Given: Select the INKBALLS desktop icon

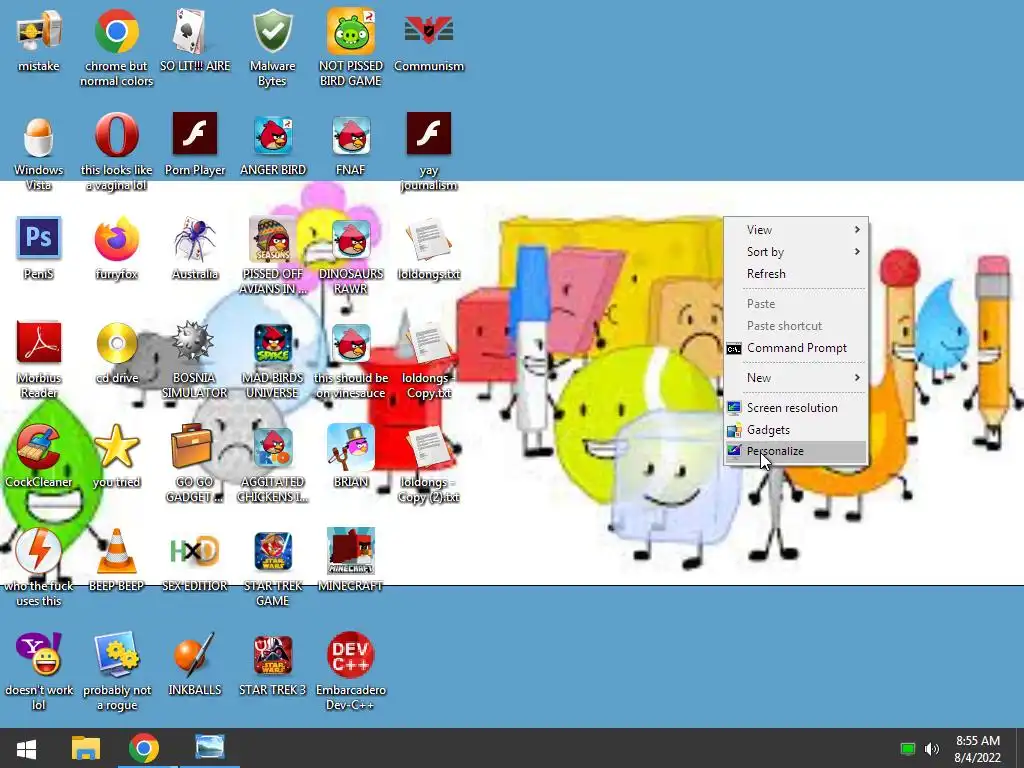Looking at the screenshot, I should 195,654.
